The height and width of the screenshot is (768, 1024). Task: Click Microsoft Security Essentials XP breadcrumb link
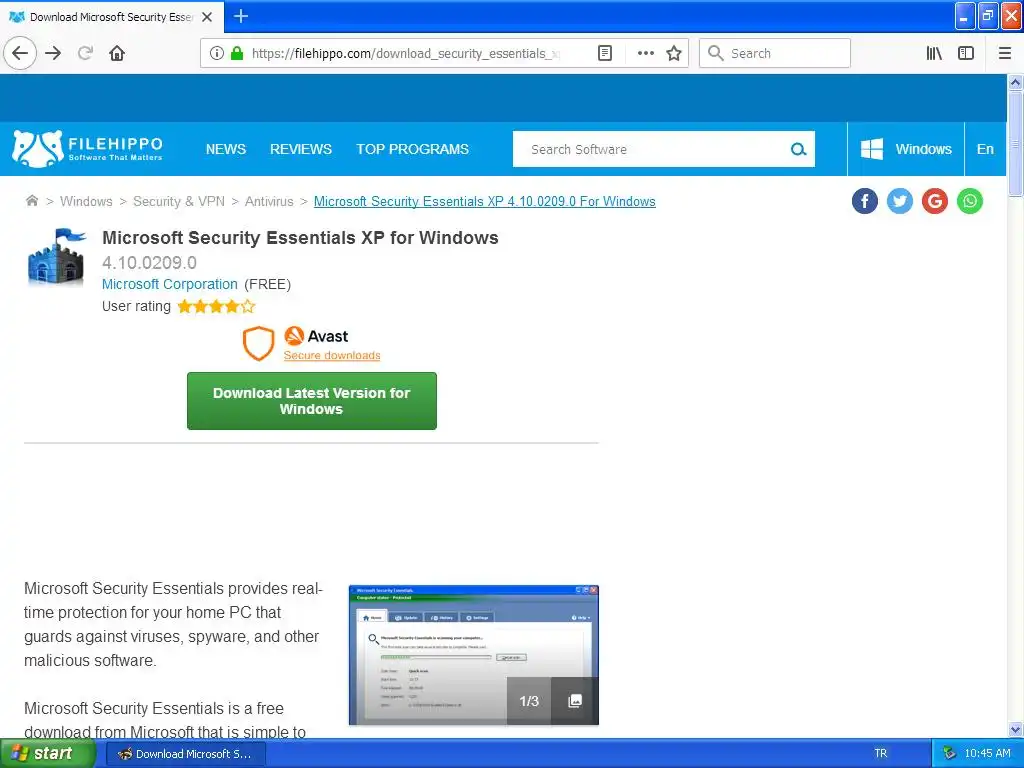485,201
